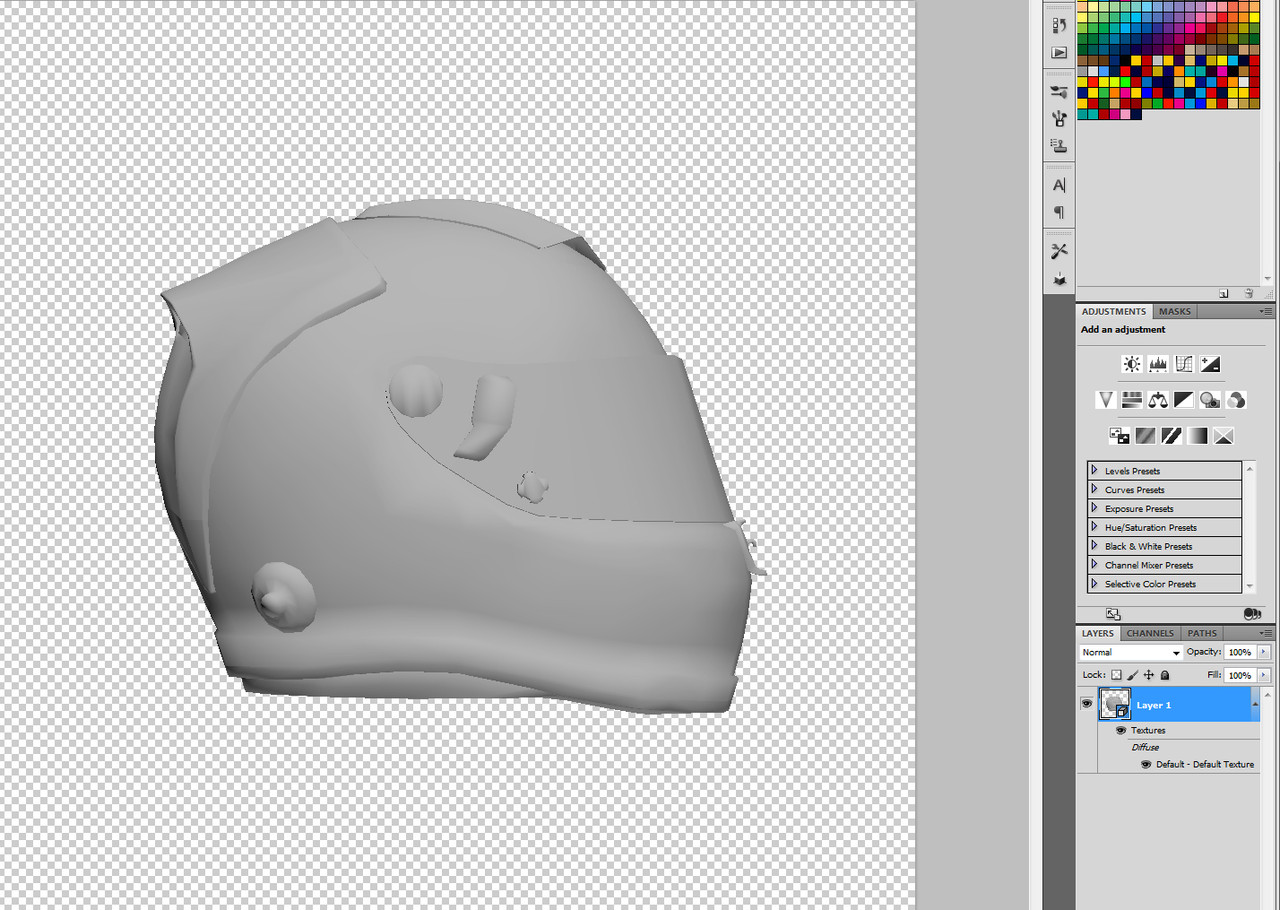Viewport: 1280px width, 910px height.
Task: Add a Hue/Saturation adjustment
Action: (1132, 400)
